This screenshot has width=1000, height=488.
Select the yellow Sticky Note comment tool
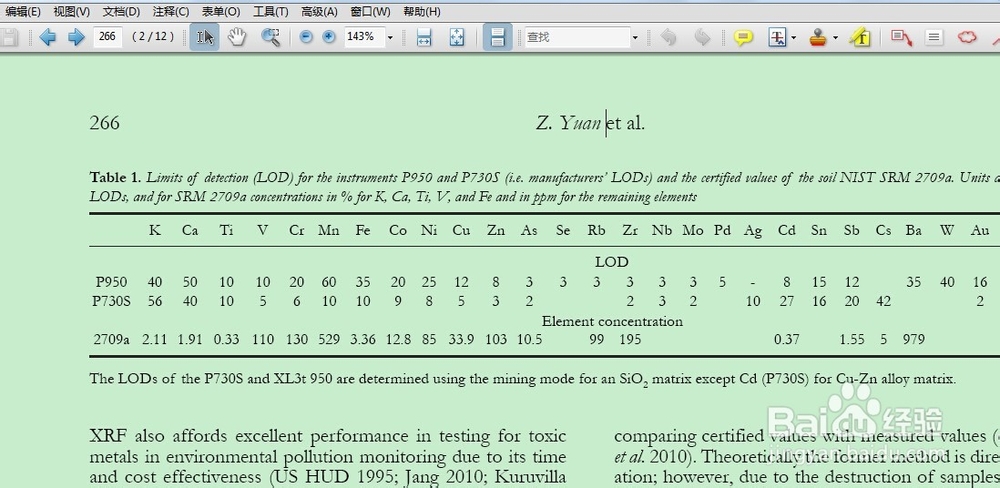743,38
